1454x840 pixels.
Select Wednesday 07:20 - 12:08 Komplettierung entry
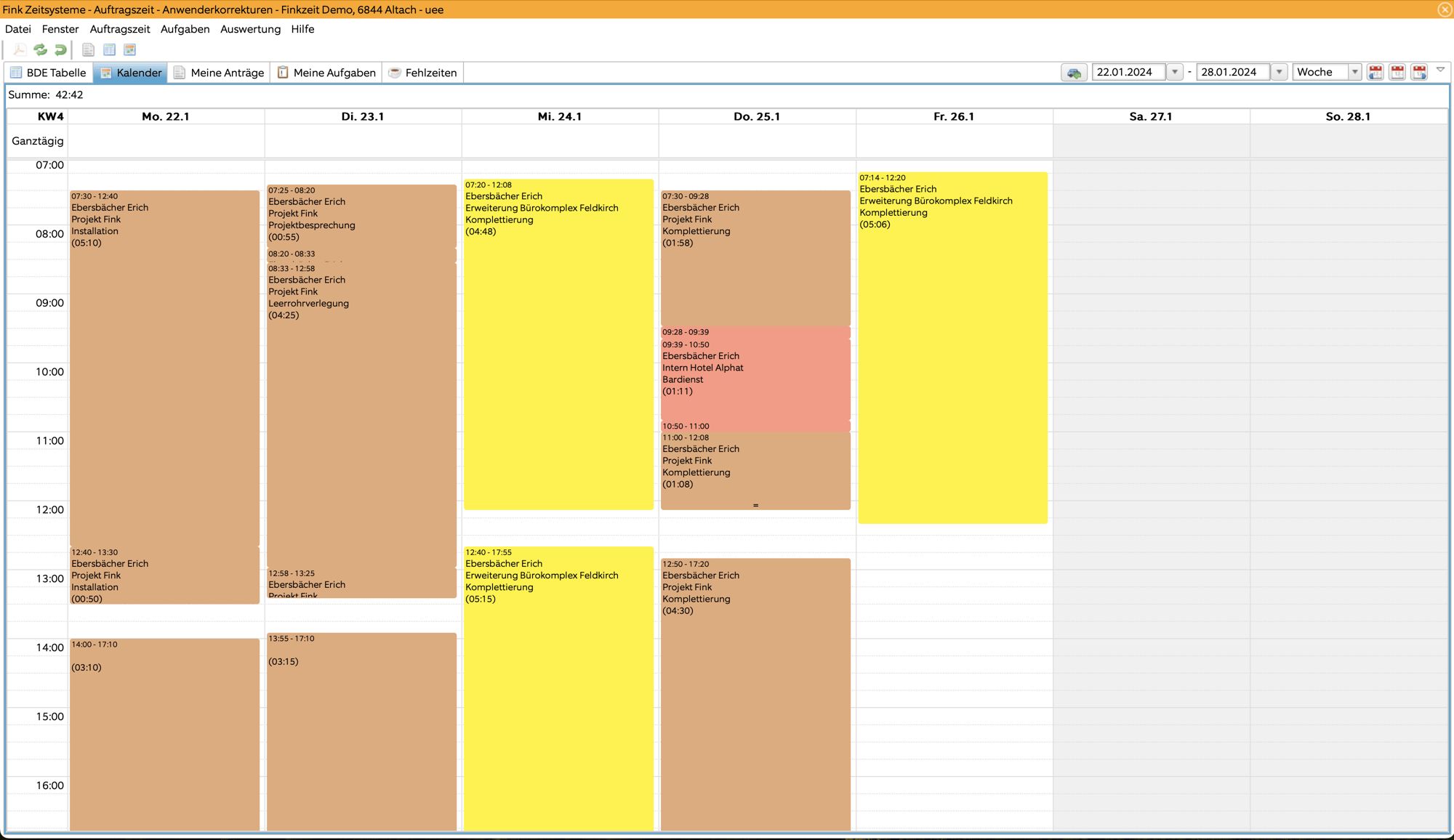pos(558,344)
